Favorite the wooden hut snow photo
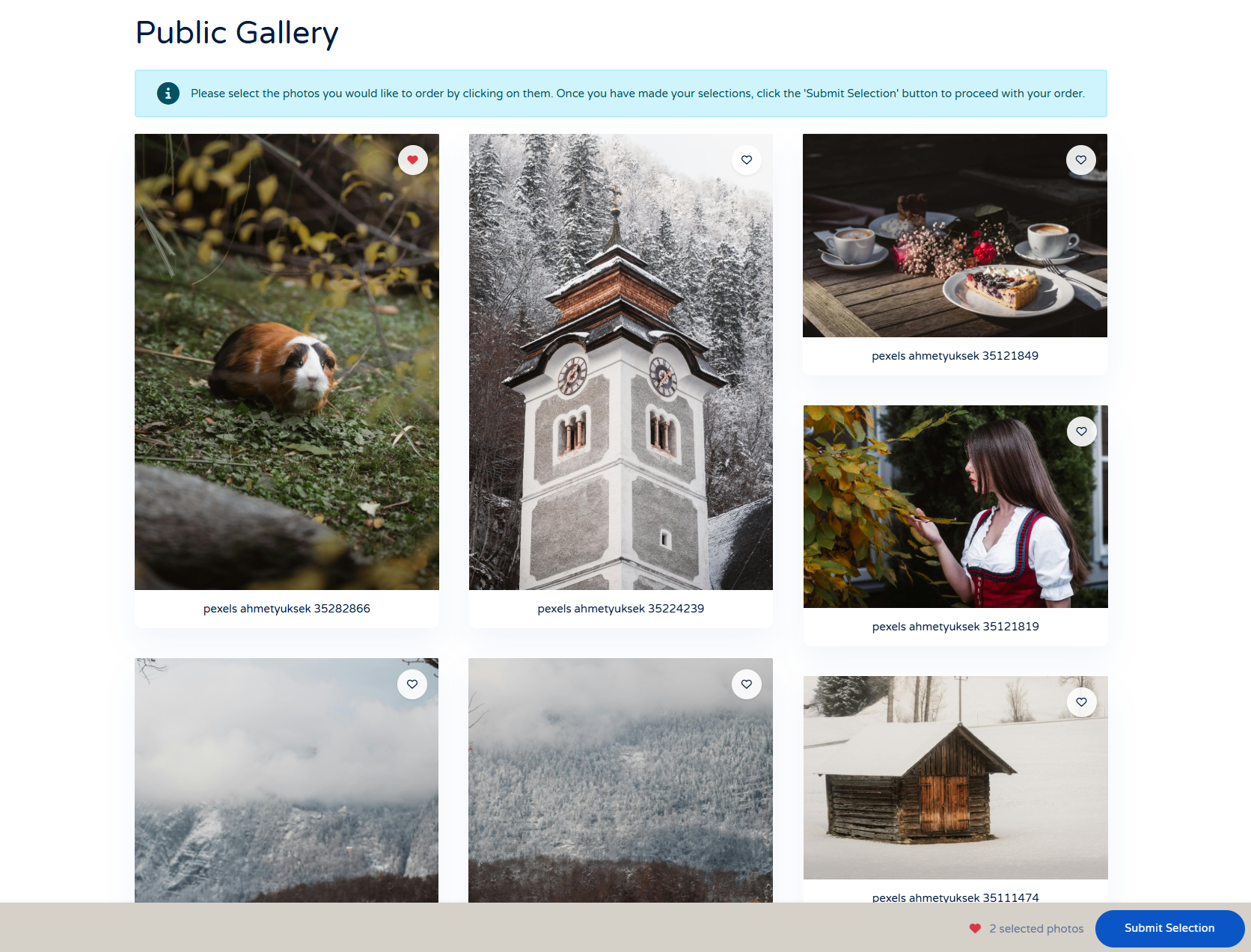This screenshot has height=952, width=1251. coord(1082,702)
